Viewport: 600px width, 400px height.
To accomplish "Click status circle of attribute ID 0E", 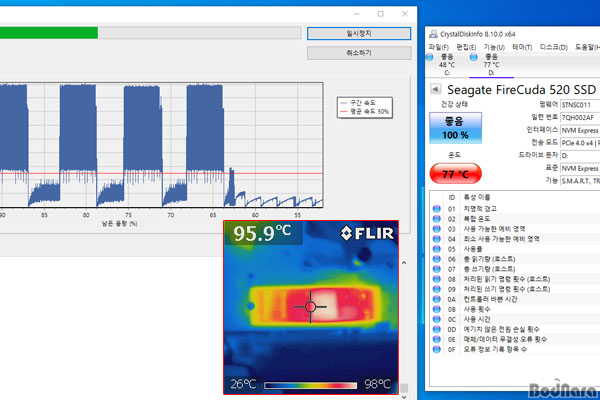I will pos(437,339).
